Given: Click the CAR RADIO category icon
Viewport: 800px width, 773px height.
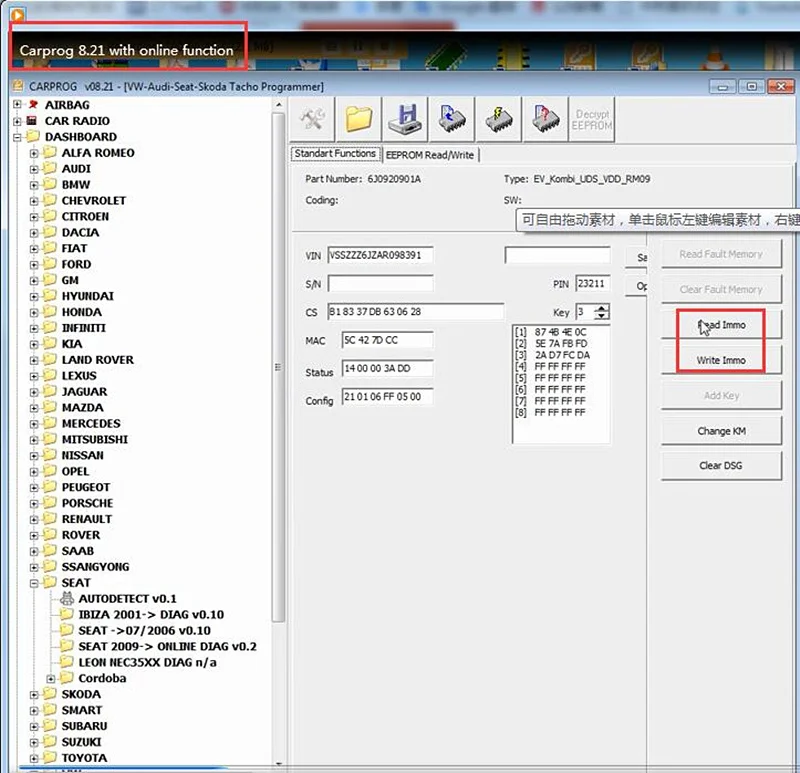Looking at the screenshot, I should 32,120.
